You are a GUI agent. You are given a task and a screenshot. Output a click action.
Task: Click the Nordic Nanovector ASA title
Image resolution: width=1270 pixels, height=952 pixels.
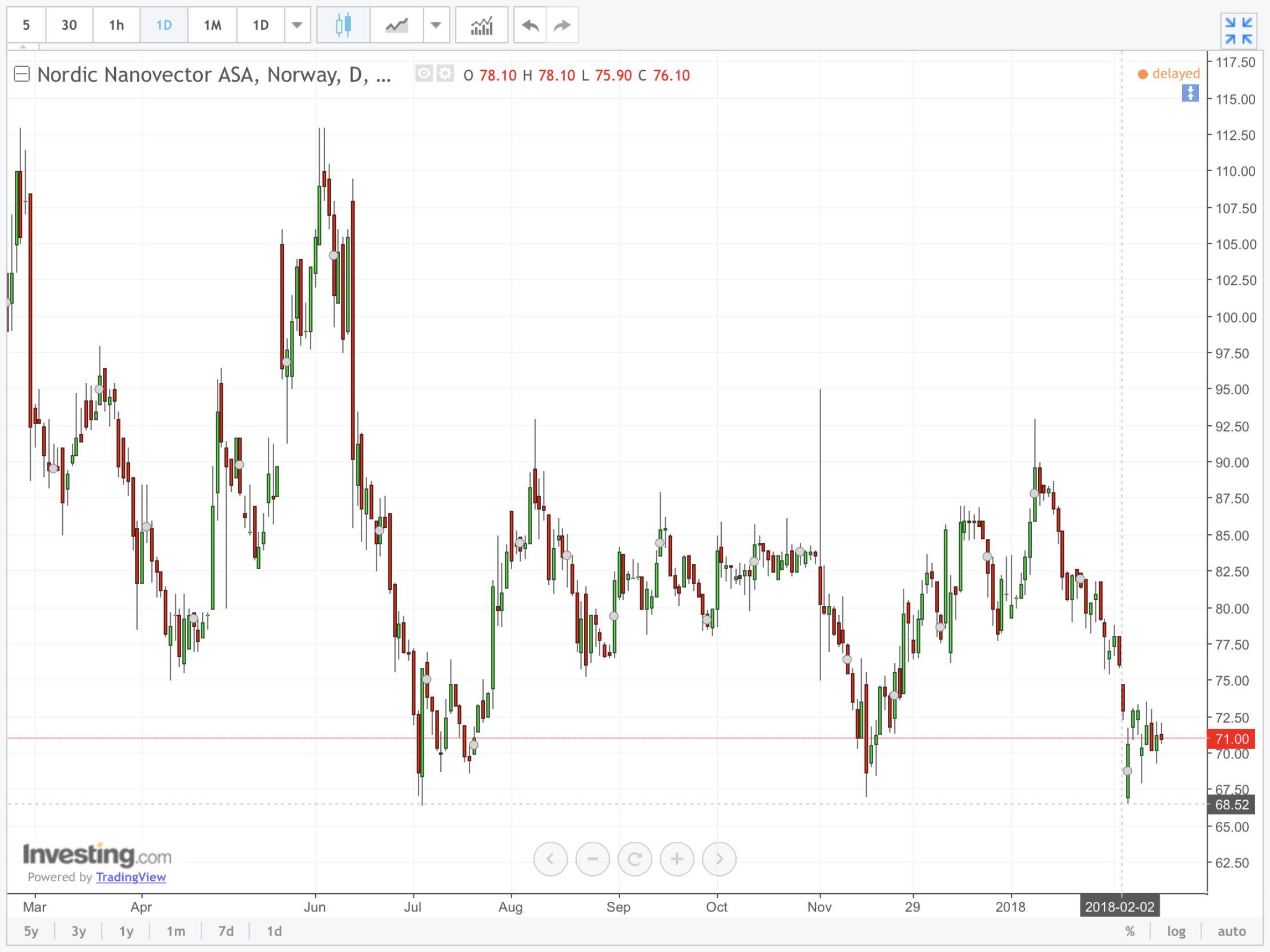pos(214,75)
